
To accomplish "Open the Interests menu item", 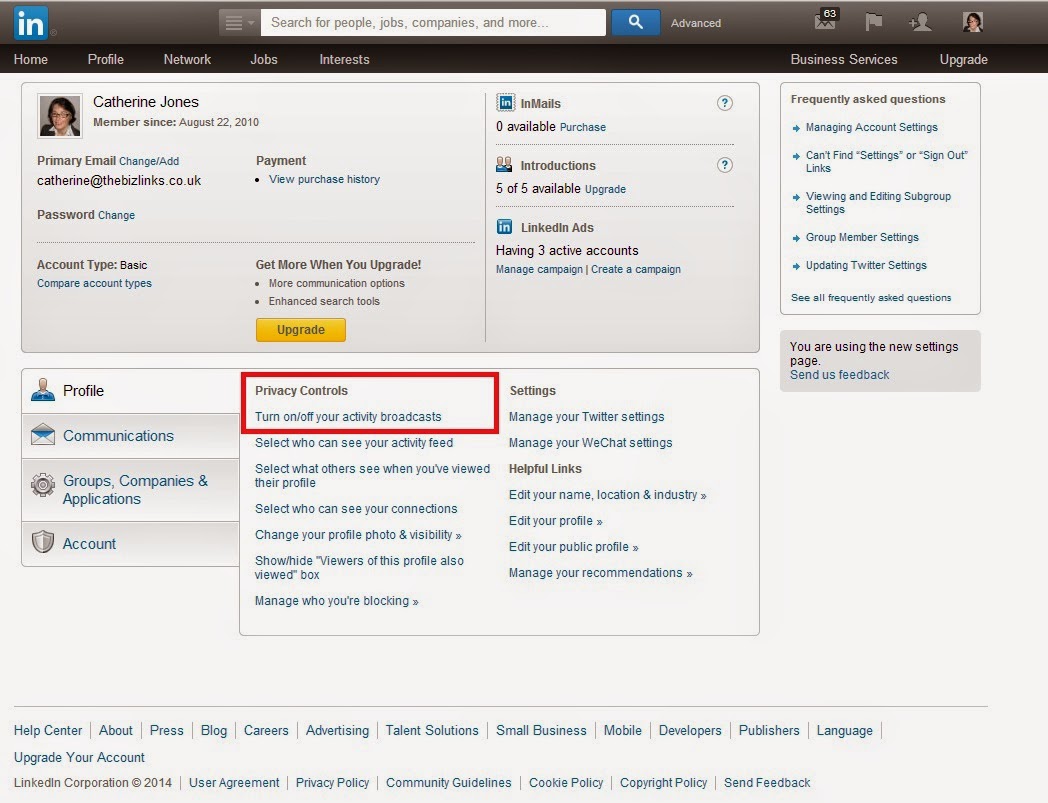I will [x=344, y=59].
